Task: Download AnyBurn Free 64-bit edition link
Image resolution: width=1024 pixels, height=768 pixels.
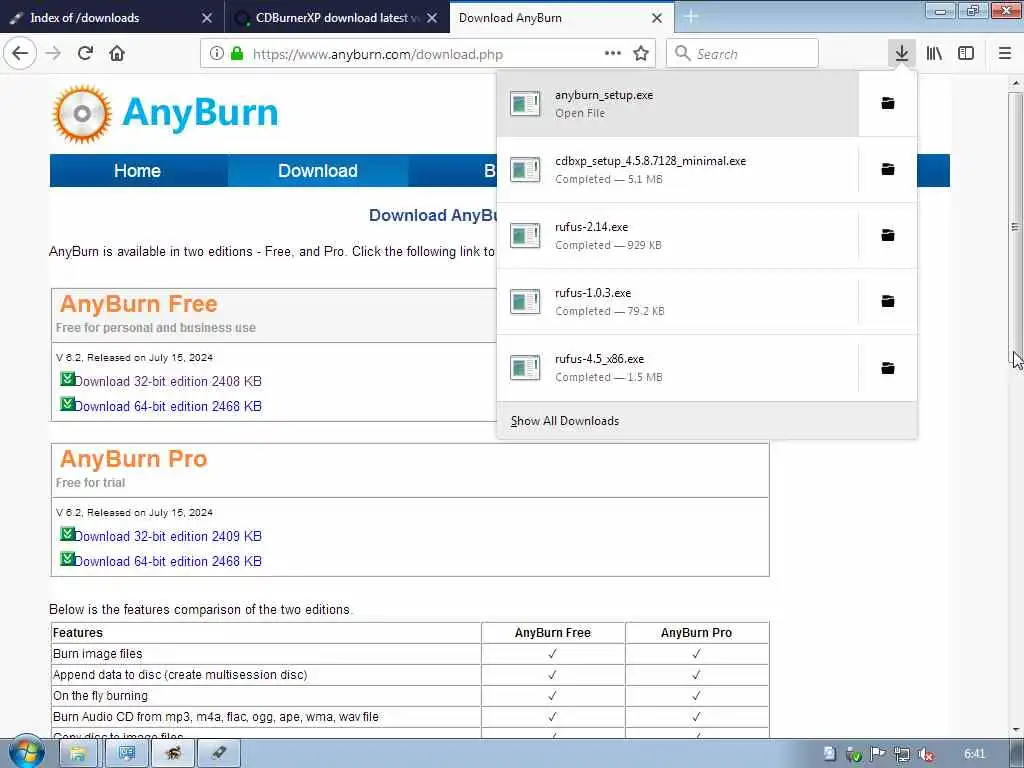Action: coord(168,406)
